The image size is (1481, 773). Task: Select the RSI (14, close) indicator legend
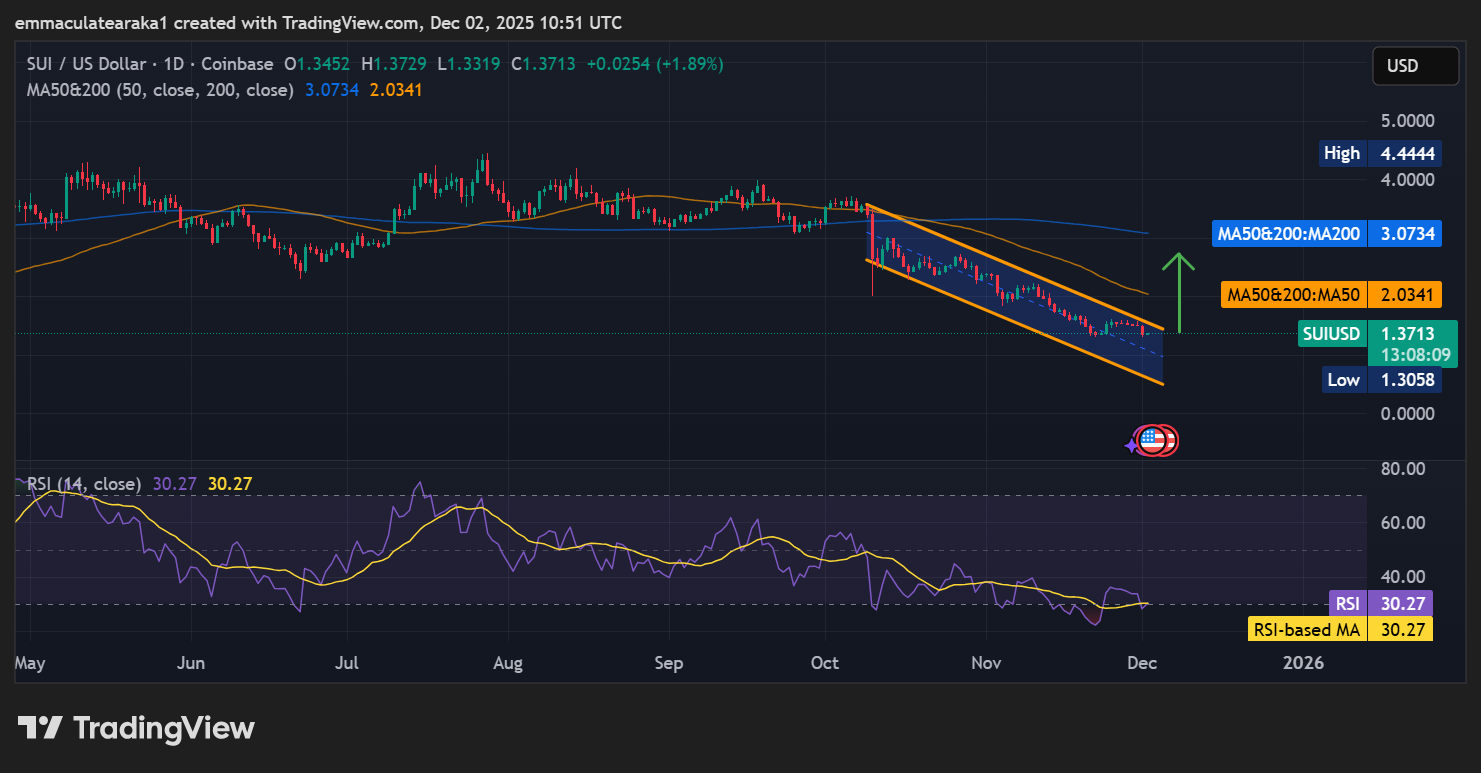[x=84, y=484]
